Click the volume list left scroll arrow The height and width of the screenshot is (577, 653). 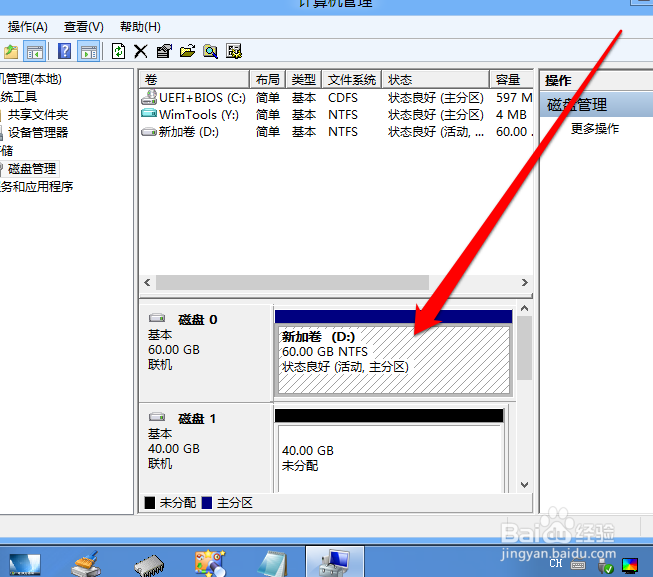pos(147,283)
